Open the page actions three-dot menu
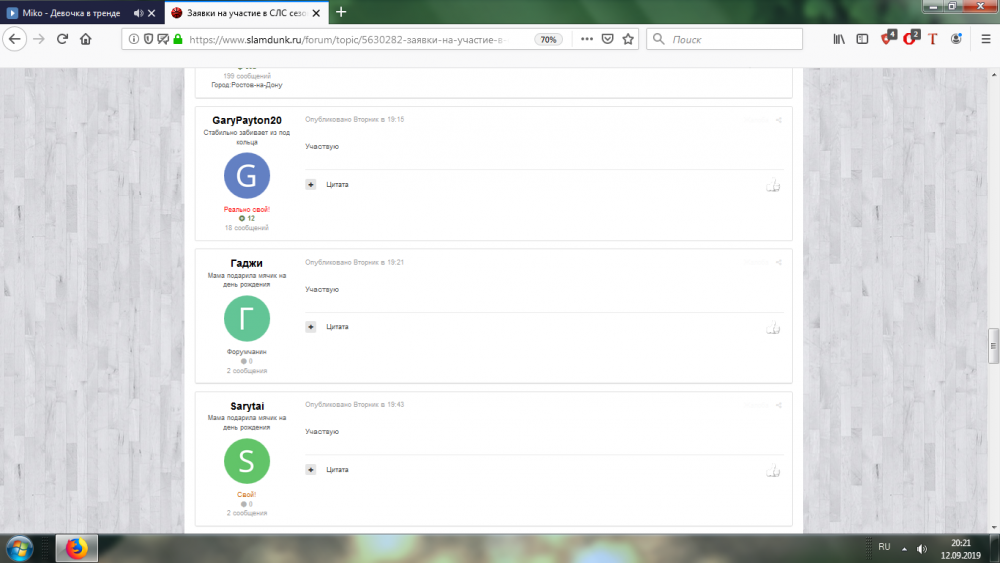 [585, 39]
